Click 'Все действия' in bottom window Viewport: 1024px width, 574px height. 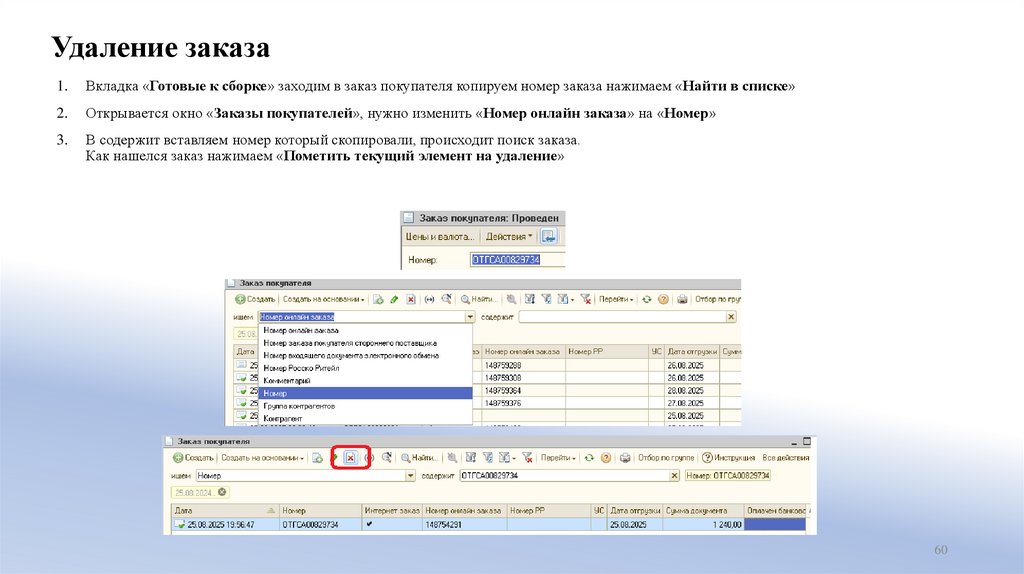(786, 458)
